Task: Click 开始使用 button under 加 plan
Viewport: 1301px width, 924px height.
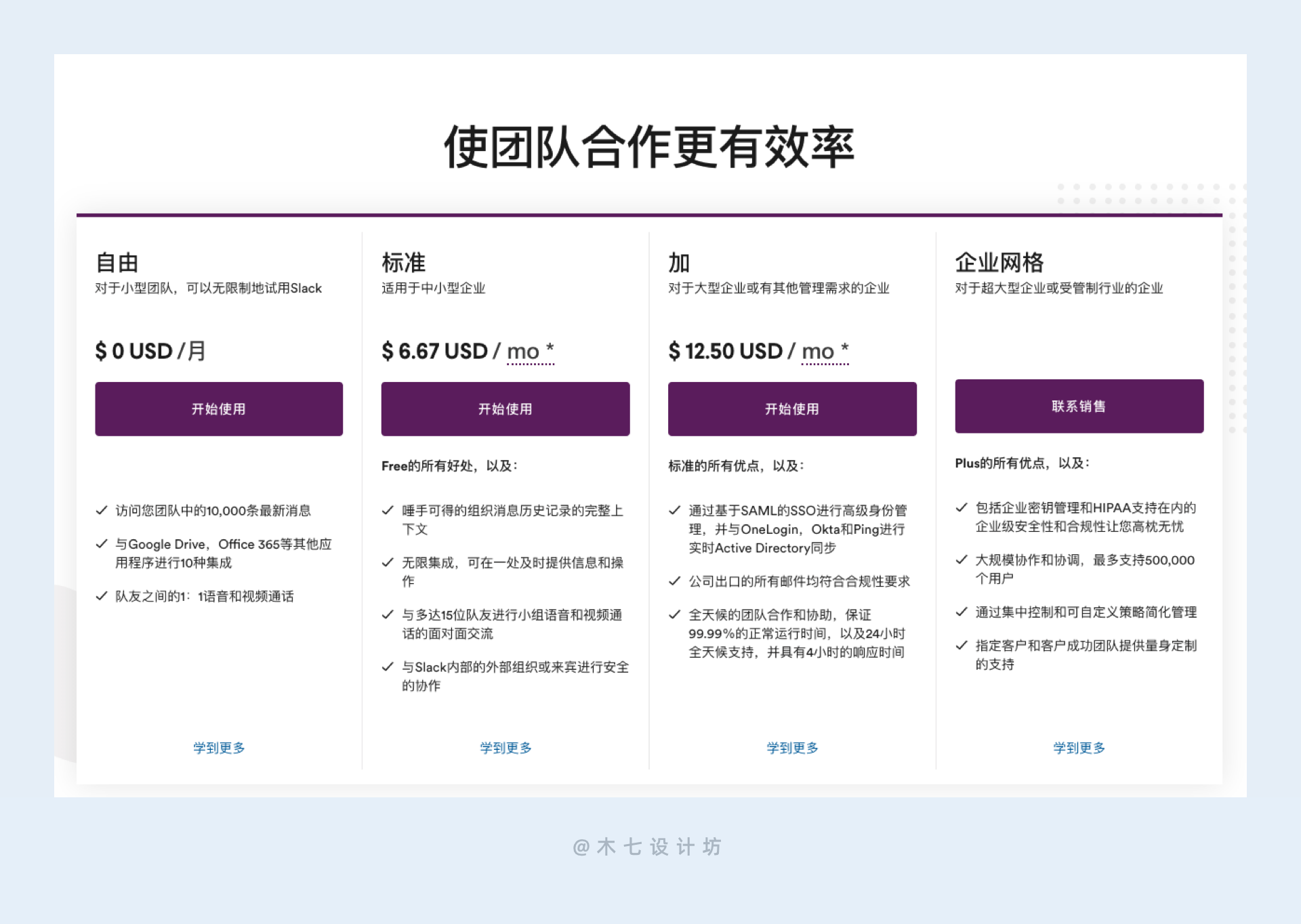Action: click(x=791, y=408)
